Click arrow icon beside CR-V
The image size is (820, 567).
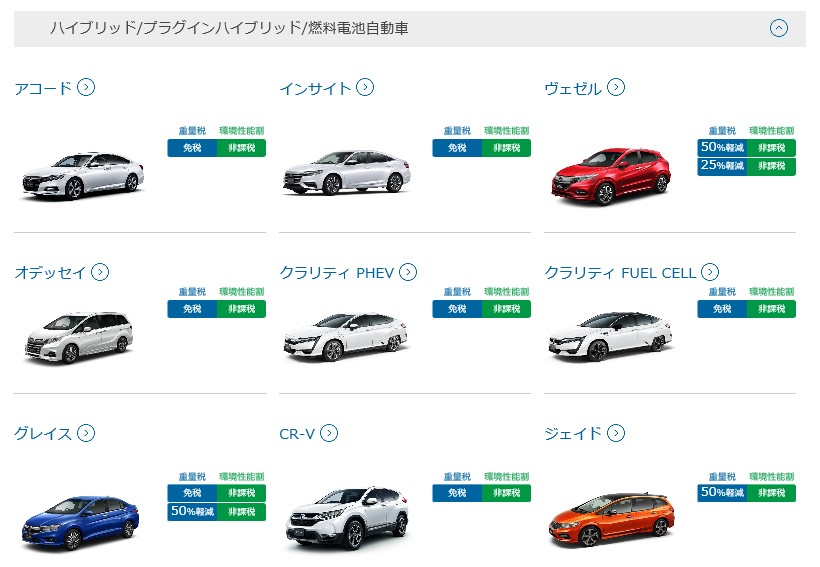click(329, 433)
